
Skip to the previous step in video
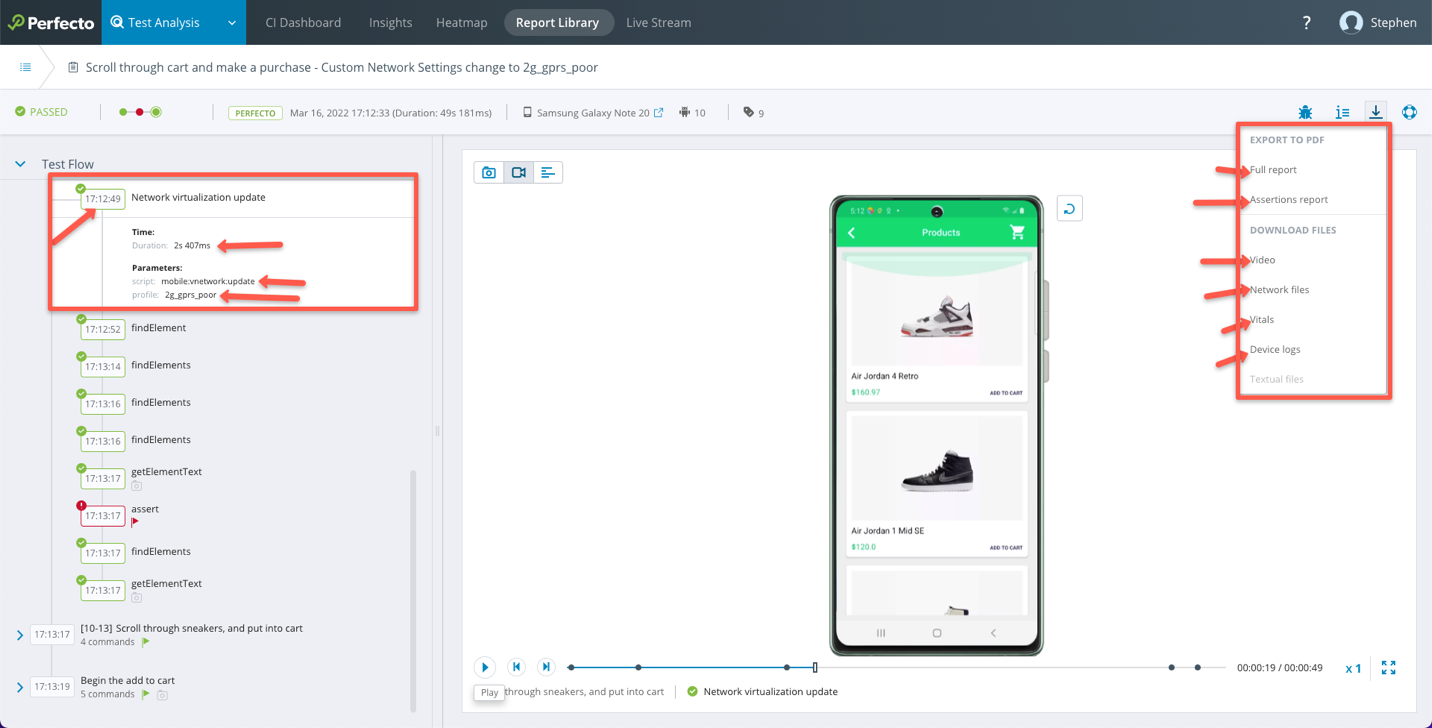click(x=516, y=667)
